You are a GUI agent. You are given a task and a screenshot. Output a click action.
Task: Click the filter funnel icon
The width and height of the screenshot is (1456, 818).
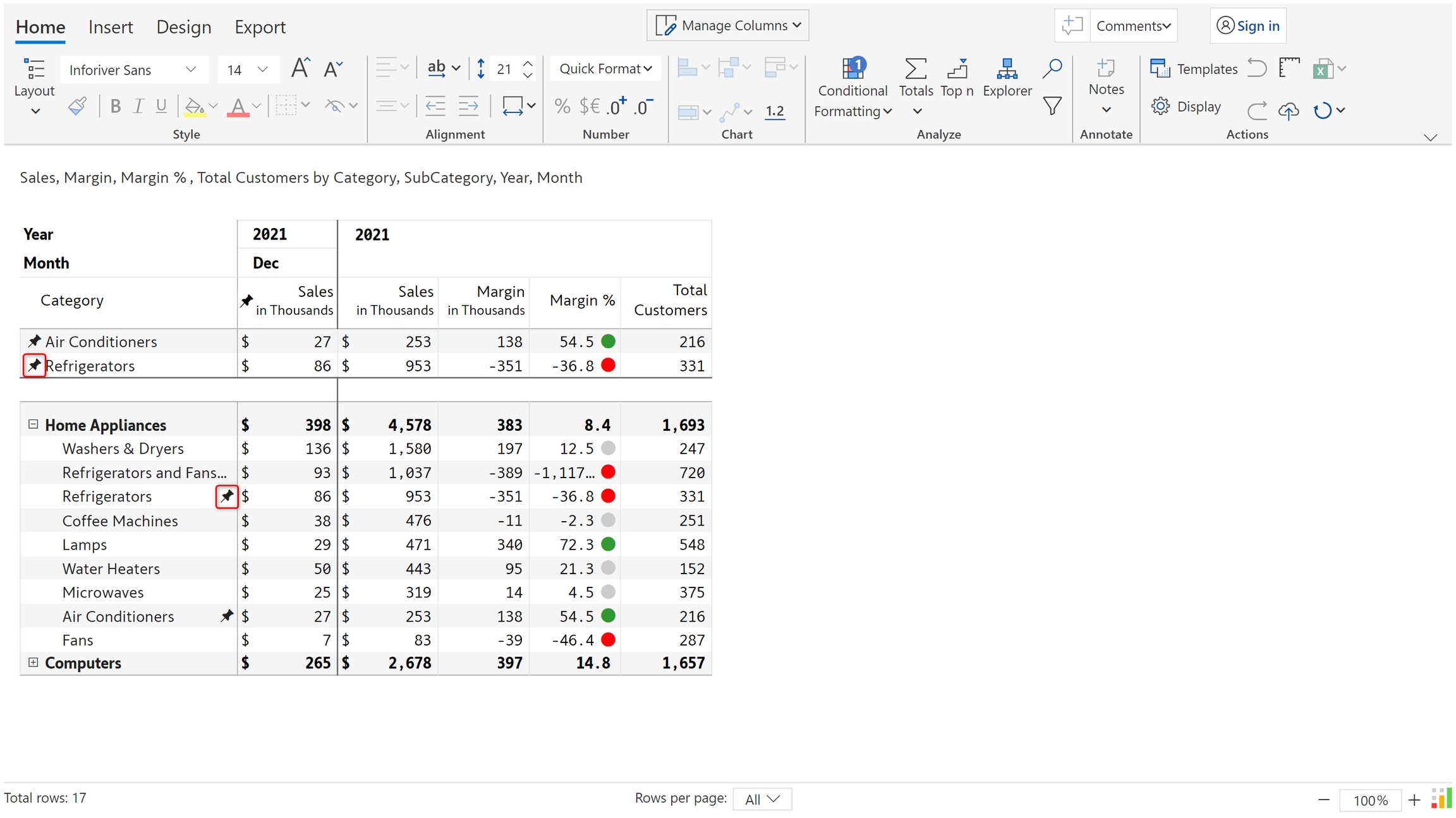pos(1052,106)
